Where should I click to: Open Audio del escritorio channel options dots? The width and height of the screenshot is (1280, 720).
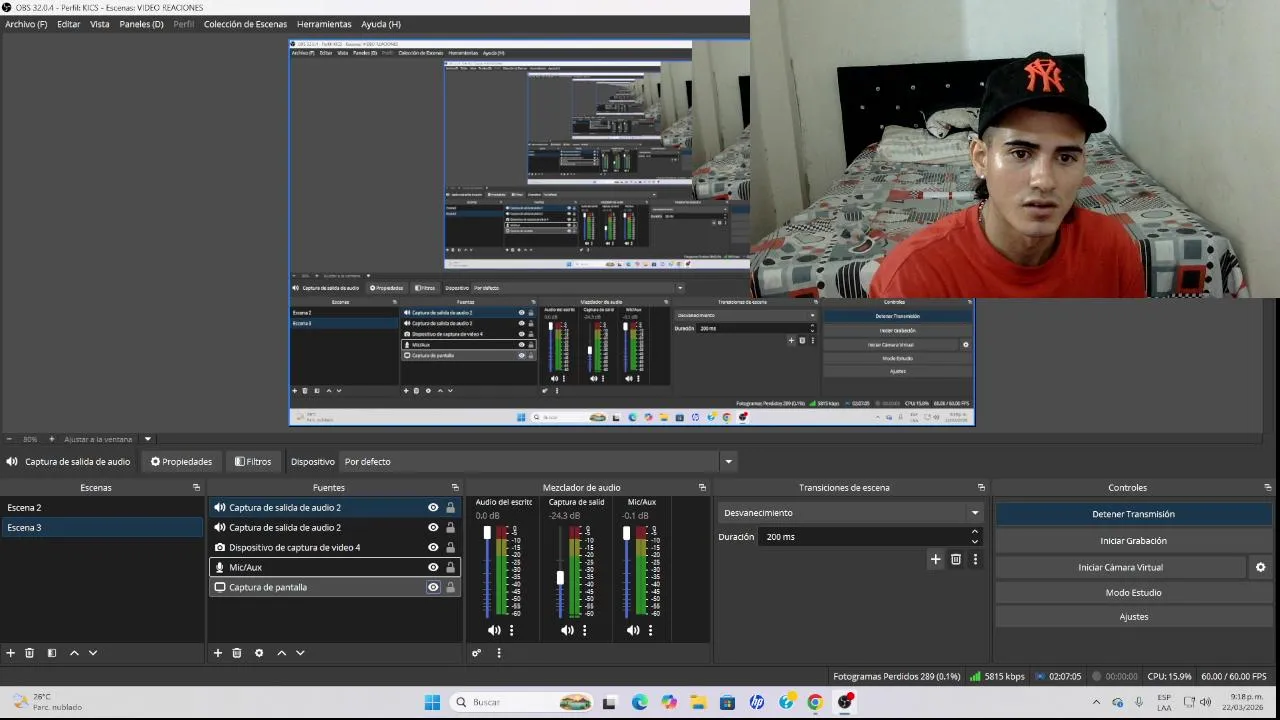(x=511, y=630)
